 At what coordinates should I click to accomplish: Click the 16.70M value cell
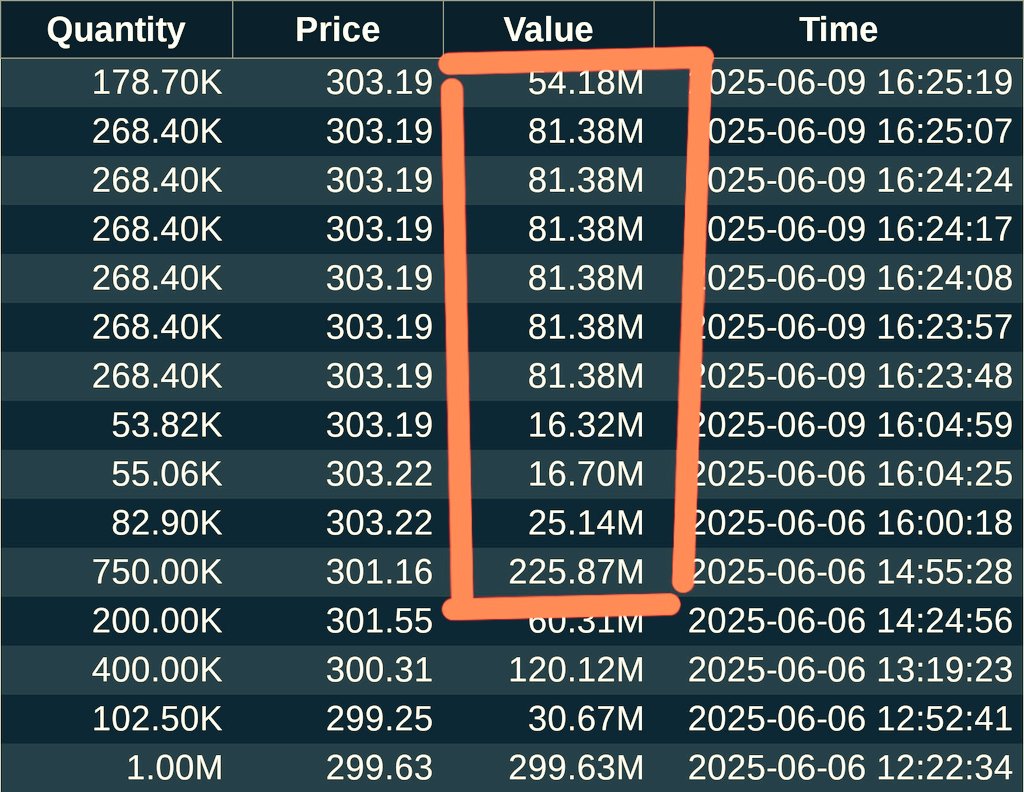pos(586,474)
